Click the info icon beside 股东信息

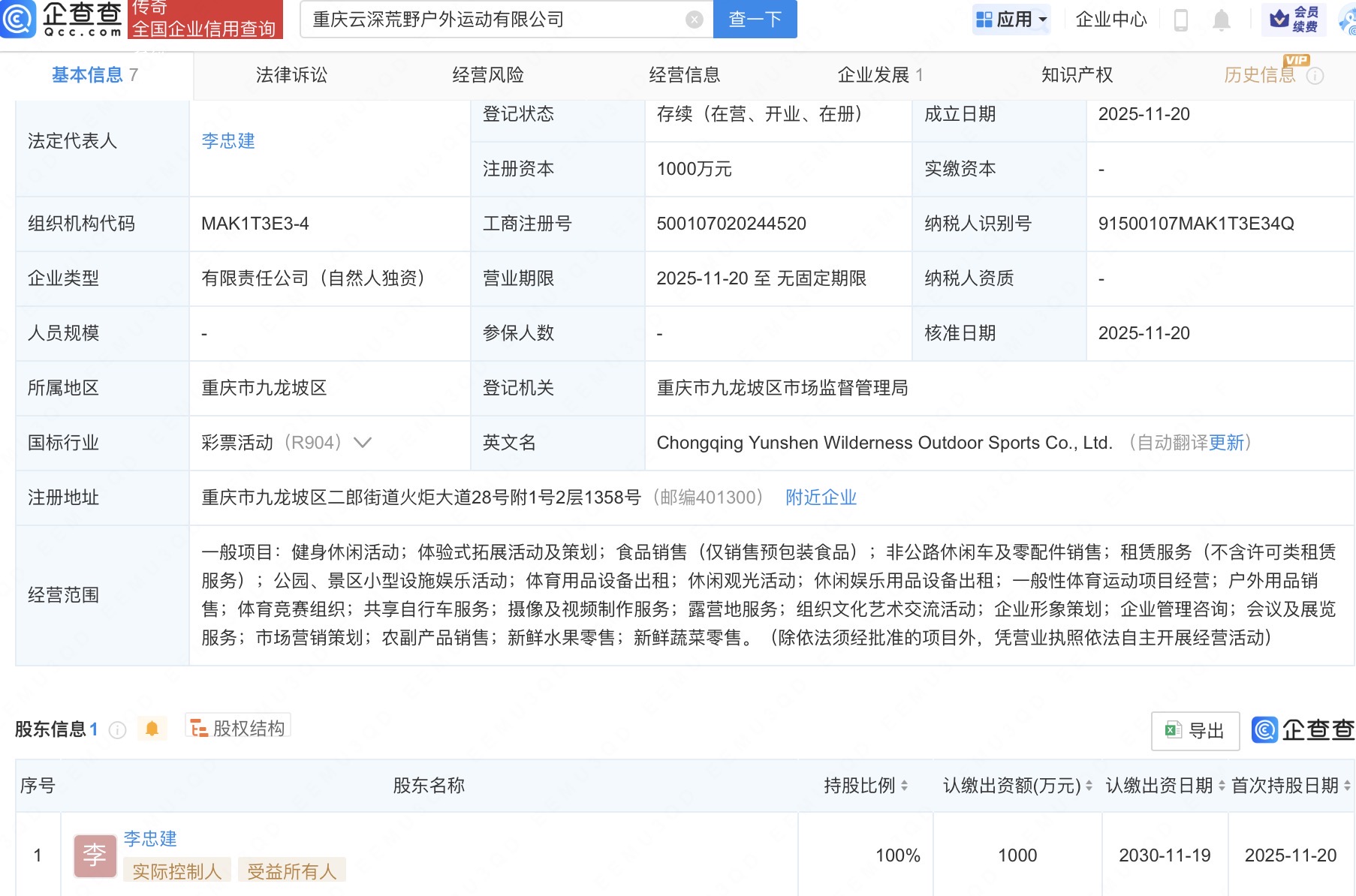click(117, 729)
